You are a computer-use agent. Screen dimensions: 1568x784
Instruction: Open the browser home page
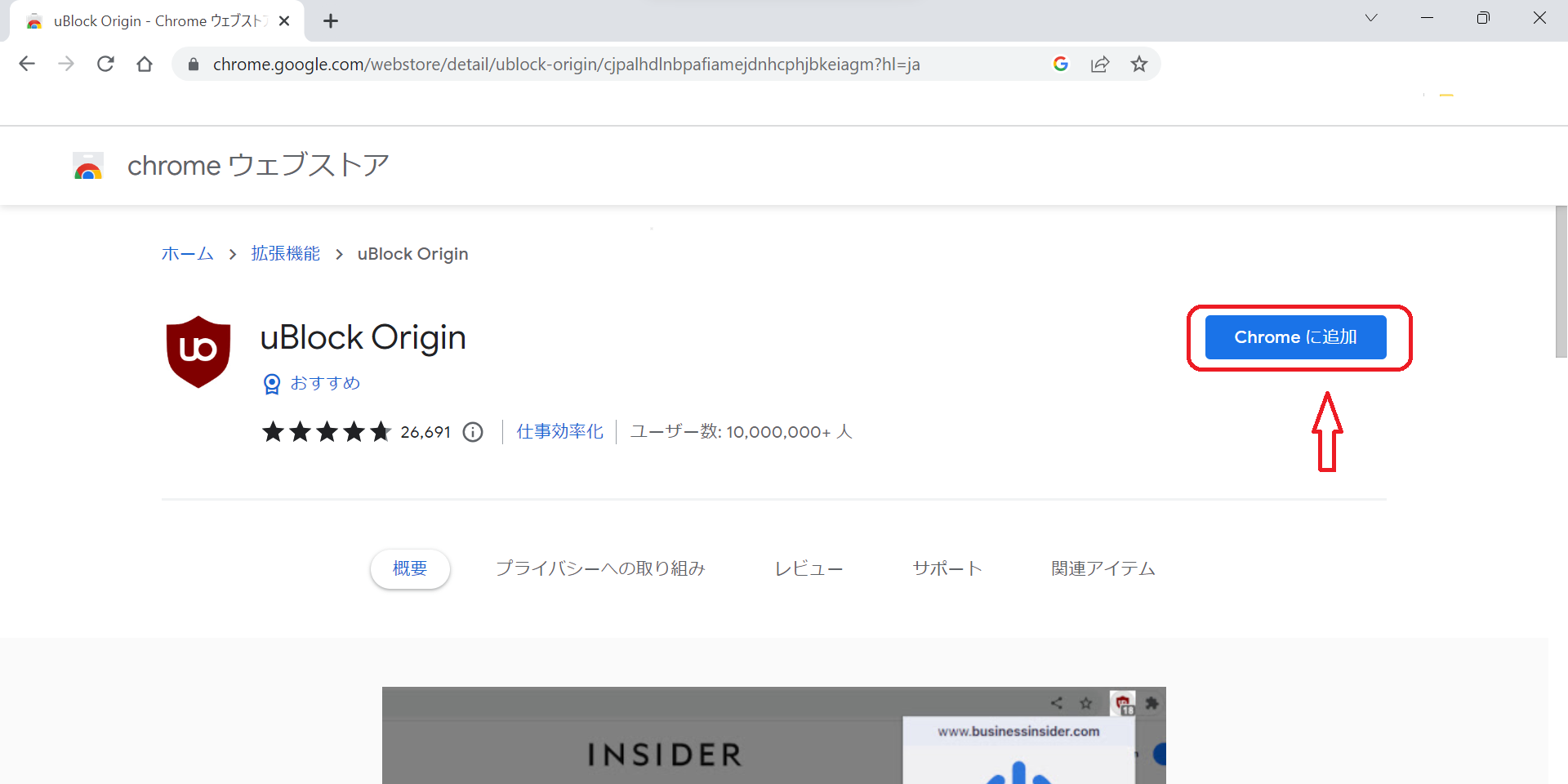145,64
